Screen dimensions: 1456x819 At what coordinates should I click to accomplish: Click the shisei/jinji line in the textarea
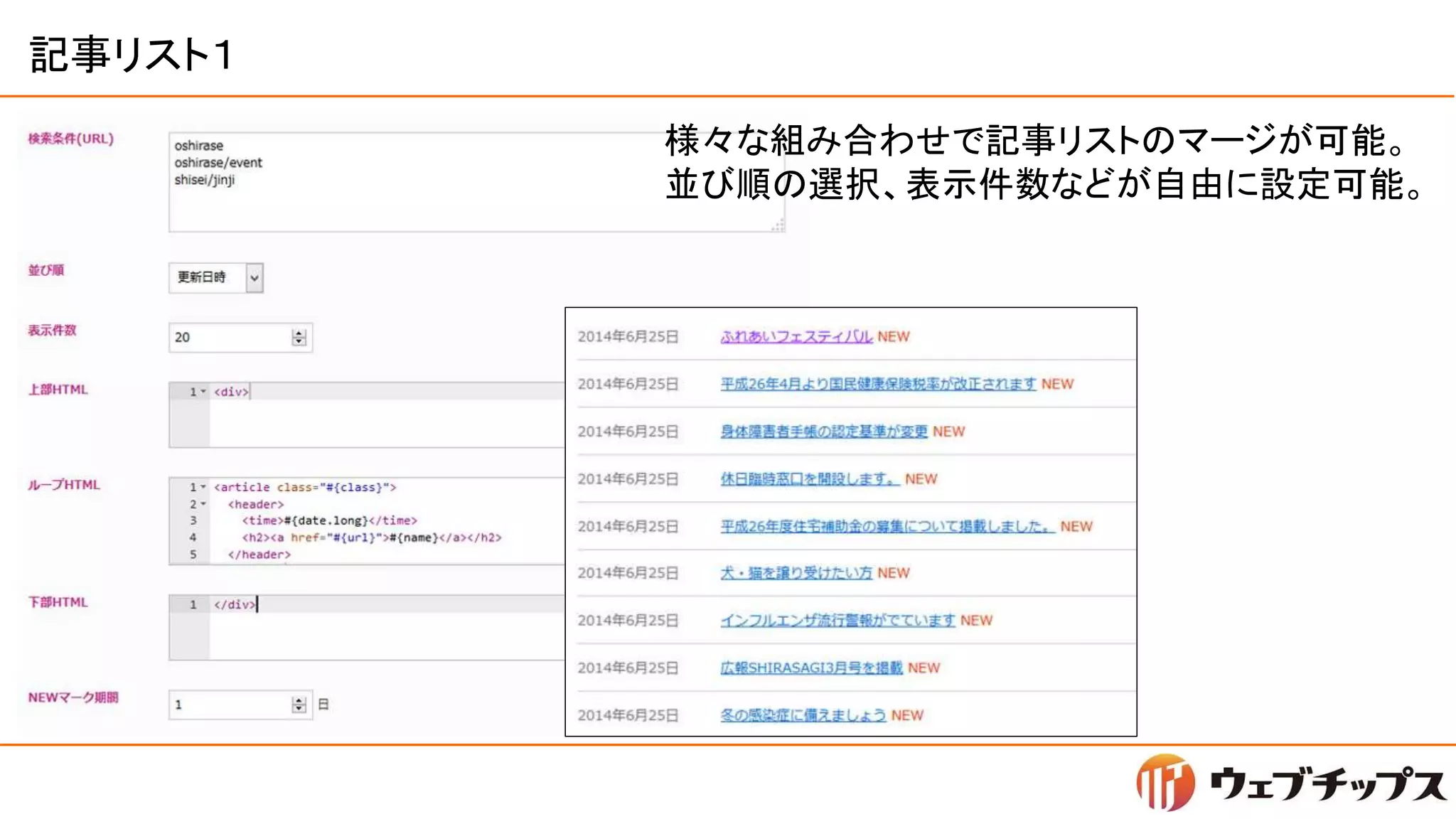205,180
